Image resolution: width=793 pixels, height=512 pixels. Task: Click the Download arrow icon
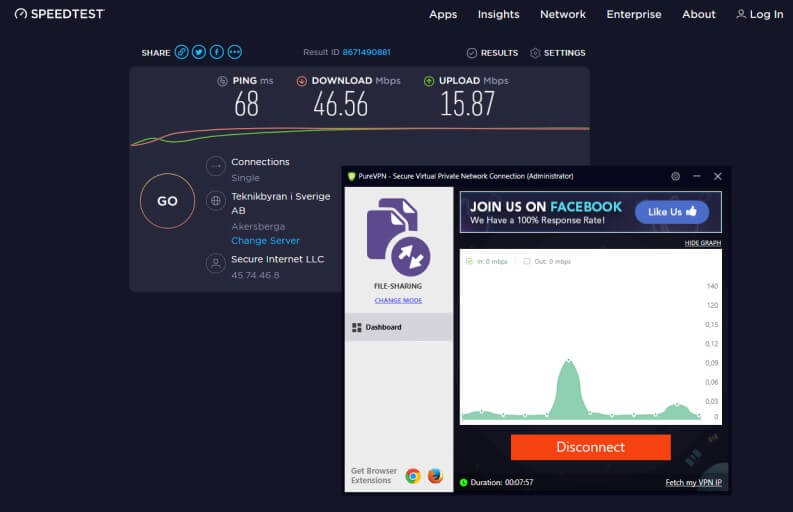tap(301, 81)
